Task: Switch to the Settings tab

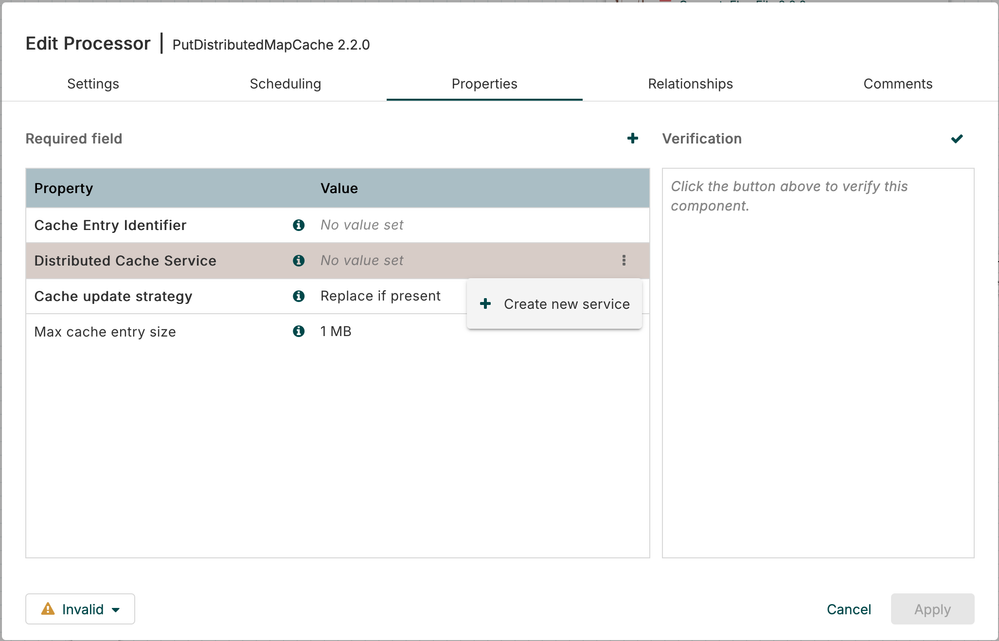Action: point(93,84)
